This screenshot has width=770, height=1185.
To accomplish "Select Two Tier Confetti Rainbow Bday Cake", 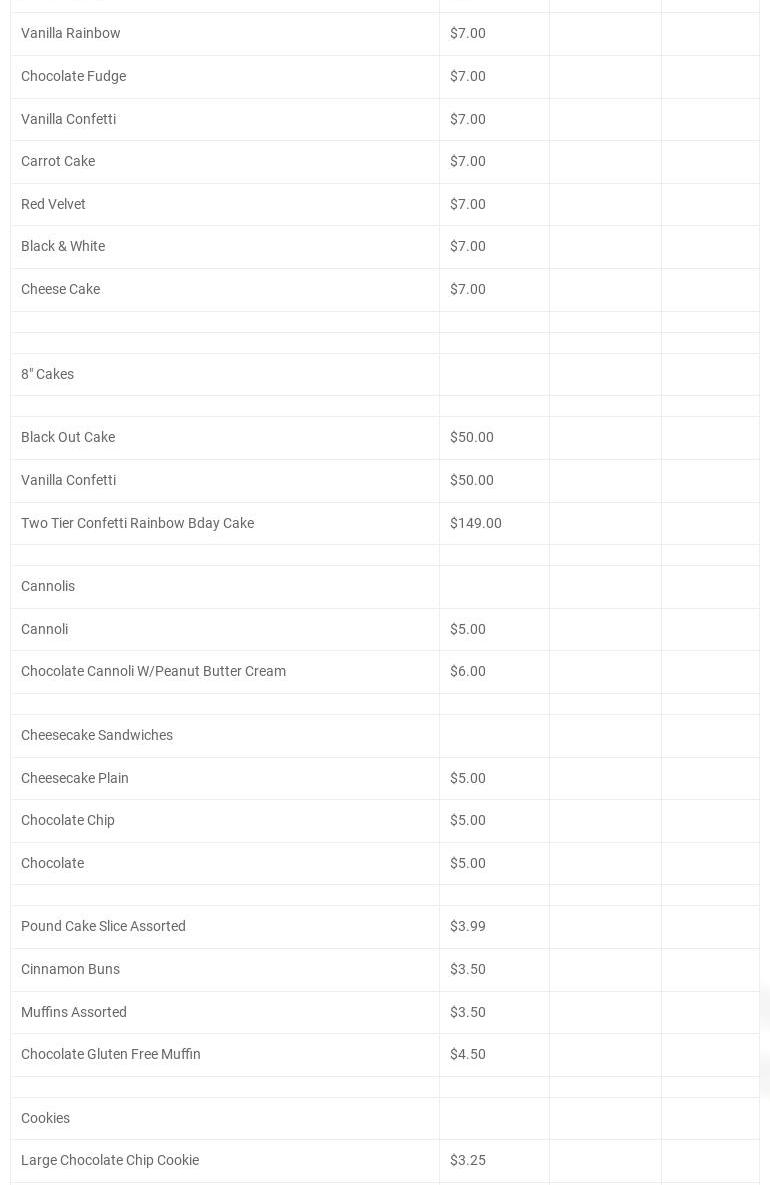I will tap(137, 523).
